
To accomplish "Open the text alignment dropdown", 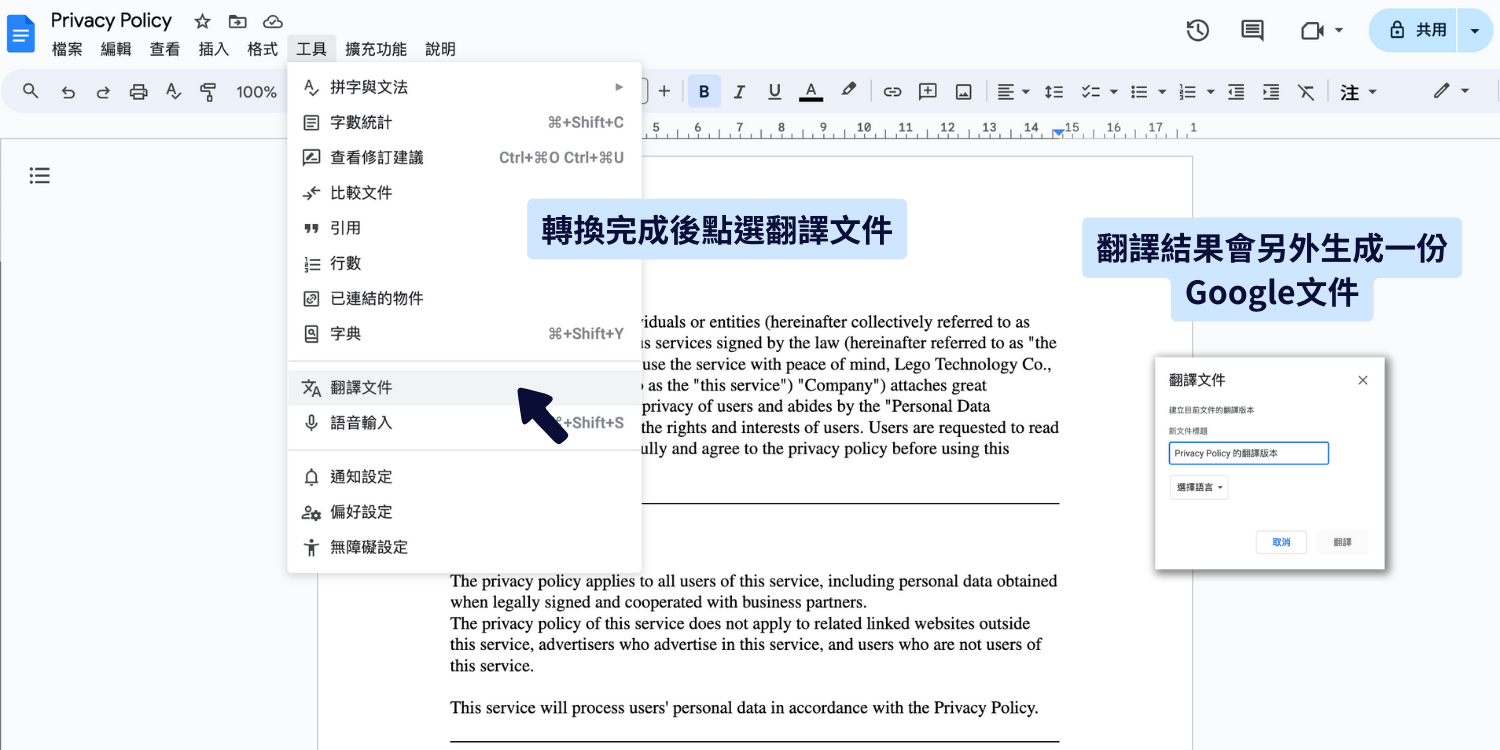I will 1013,92.
